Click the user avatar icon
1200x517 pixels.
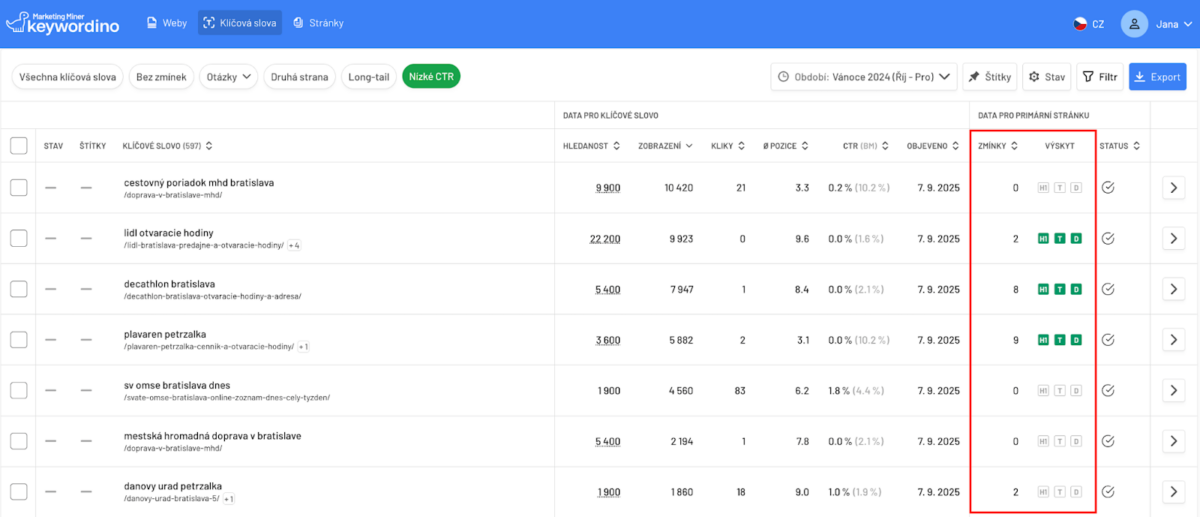(x=1134, y=24)
